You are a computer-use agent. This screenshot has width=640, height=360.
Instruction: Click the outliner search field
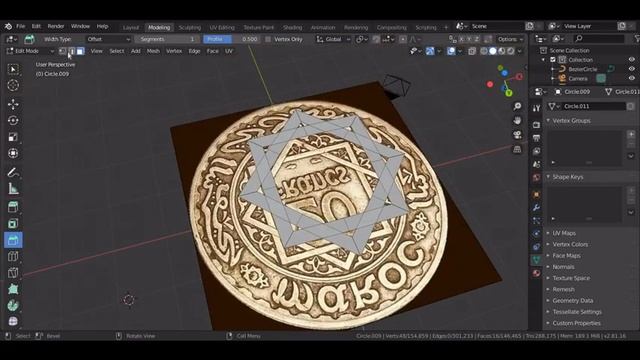(x=599, y=38)
